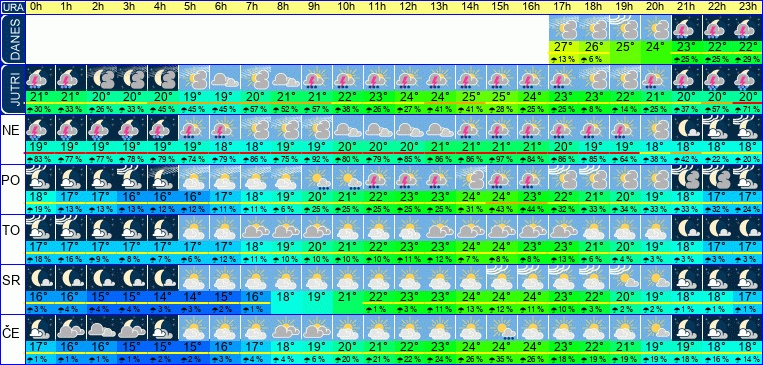
Task: Select the DANES 22h night thunderstorm icon
Action: click(717, 28)
